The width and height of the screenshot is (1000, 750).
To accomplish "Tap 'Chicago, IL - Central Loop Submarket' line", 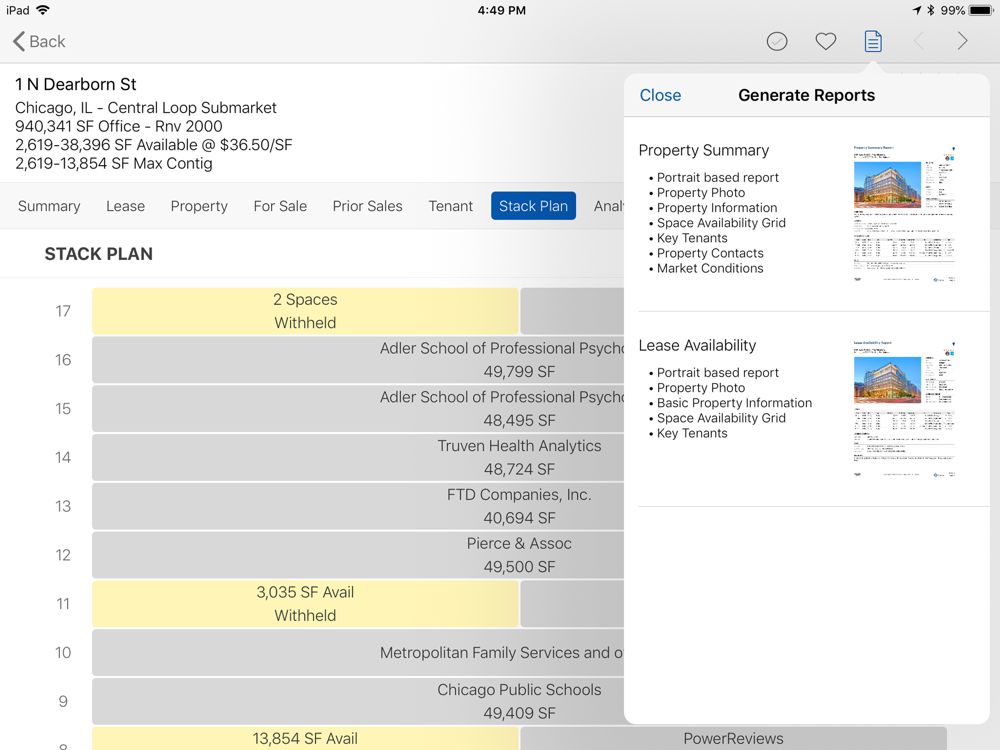I will pyautogui.click(x=145, y=108).
